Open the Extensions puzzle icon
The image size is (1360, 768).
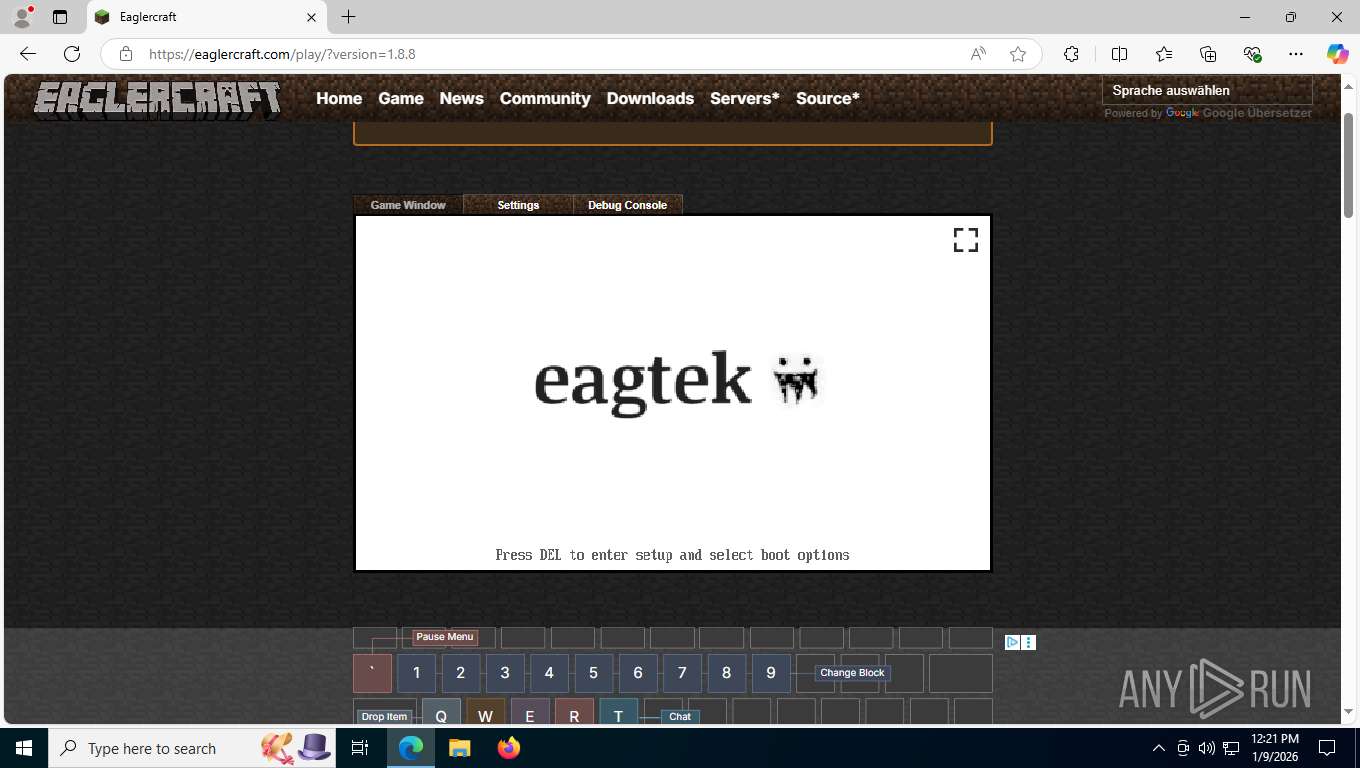click(1071, 54)
